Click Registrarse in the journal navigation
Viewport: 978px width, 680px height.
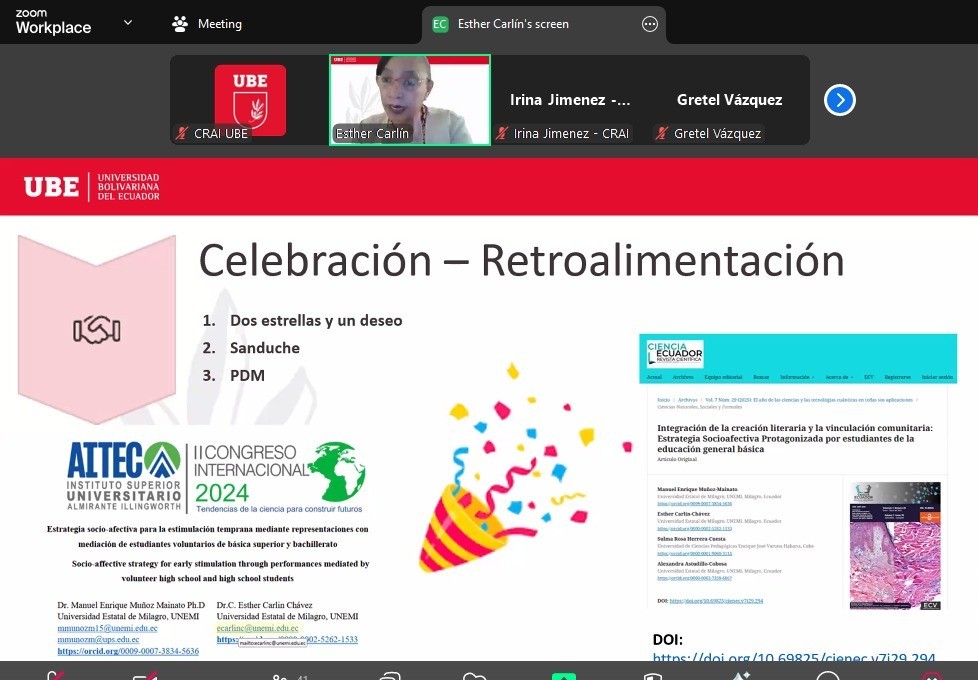coord(897,377)
